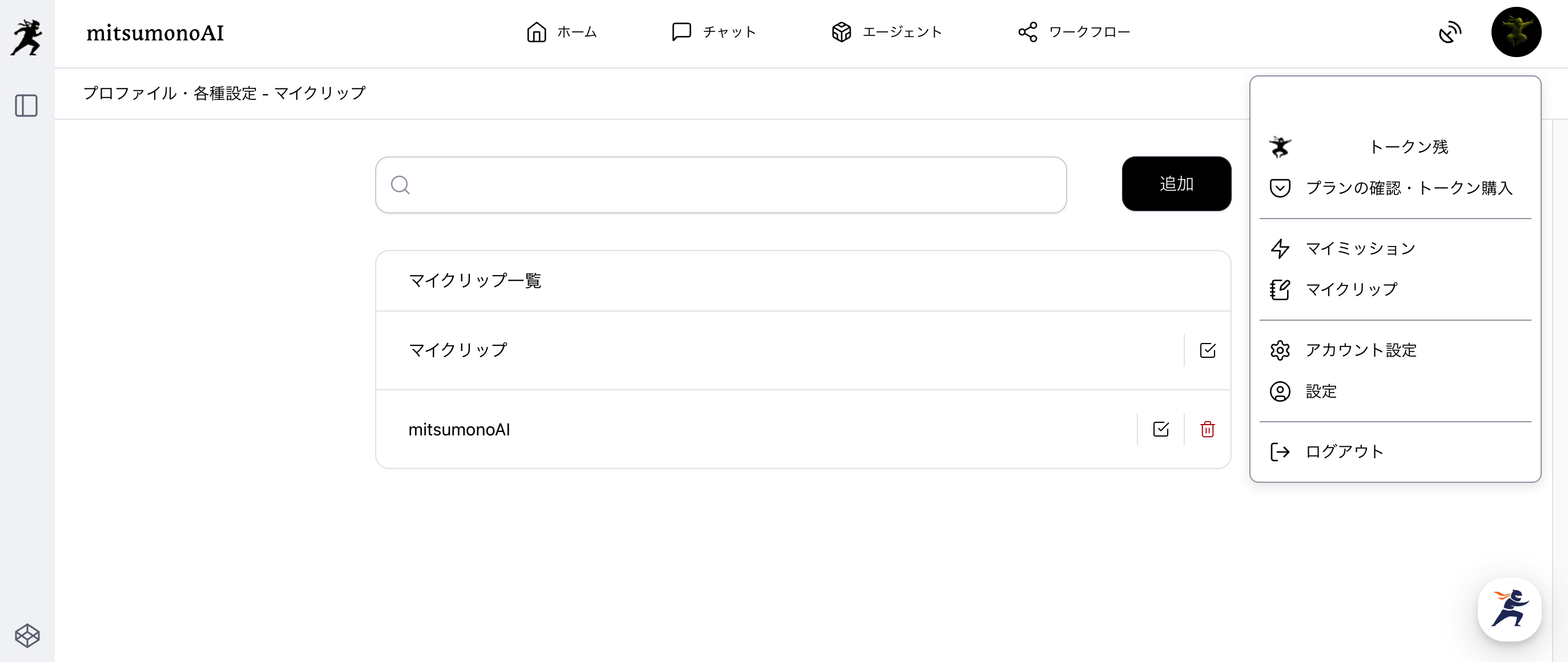
Task: Choose ログアウト in the profile menu
Action: [1344, 451]
